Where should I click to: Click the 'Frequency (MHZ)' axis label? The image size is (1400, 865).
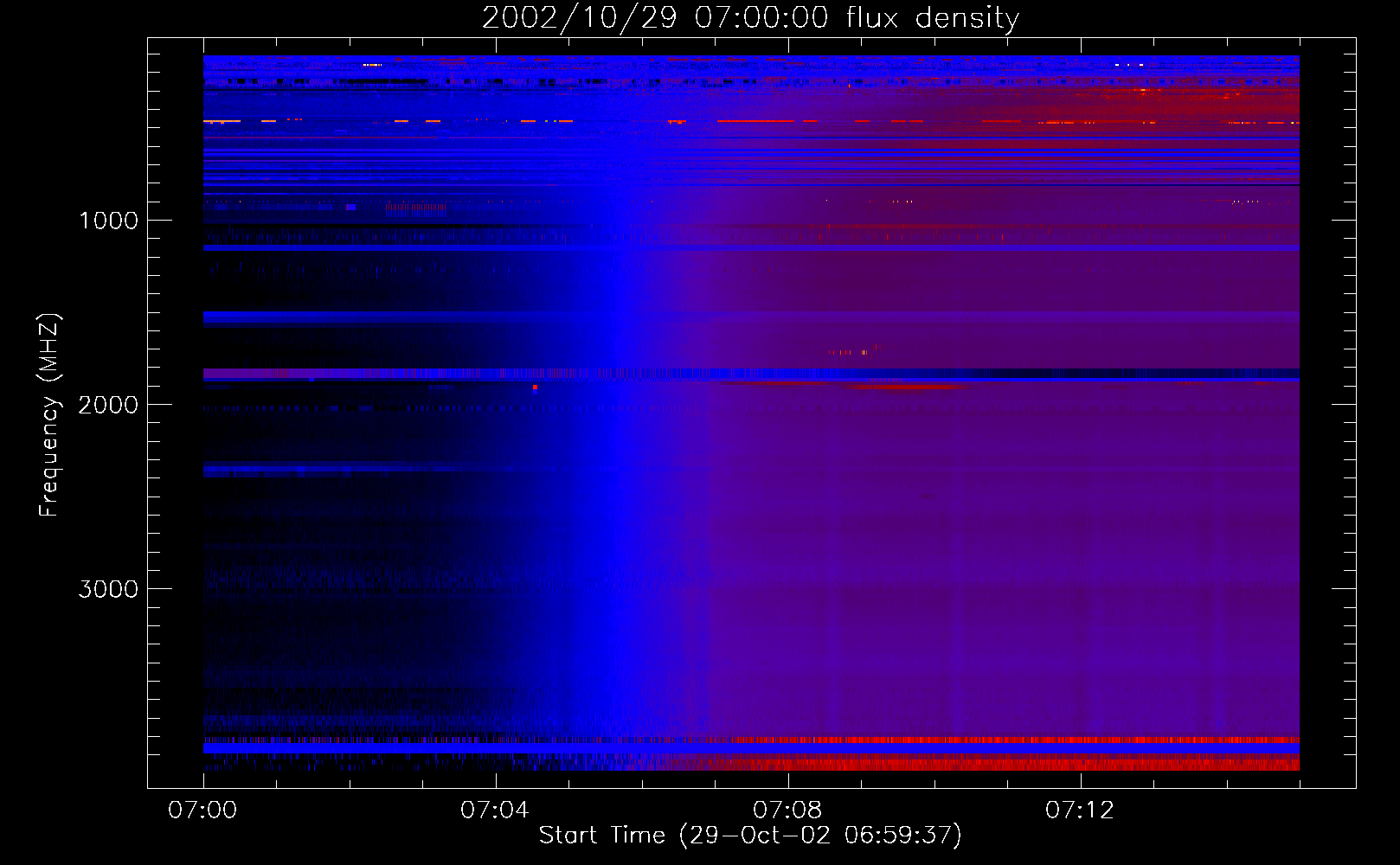click(48, 415)
